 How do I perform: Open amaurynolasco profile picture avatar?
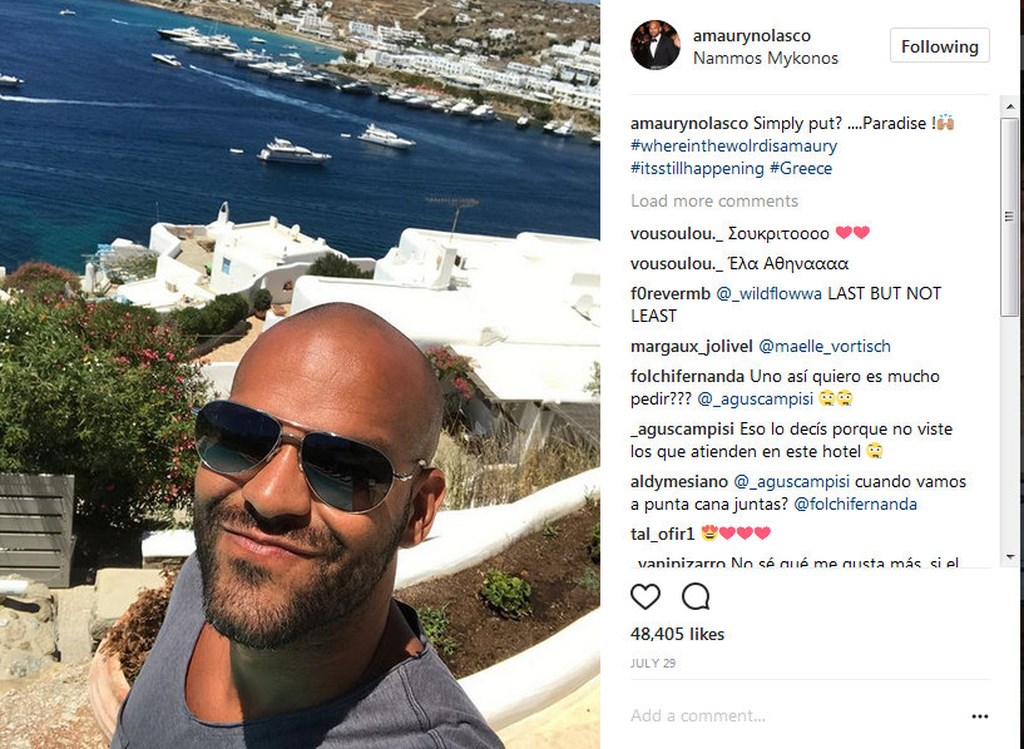655,45
